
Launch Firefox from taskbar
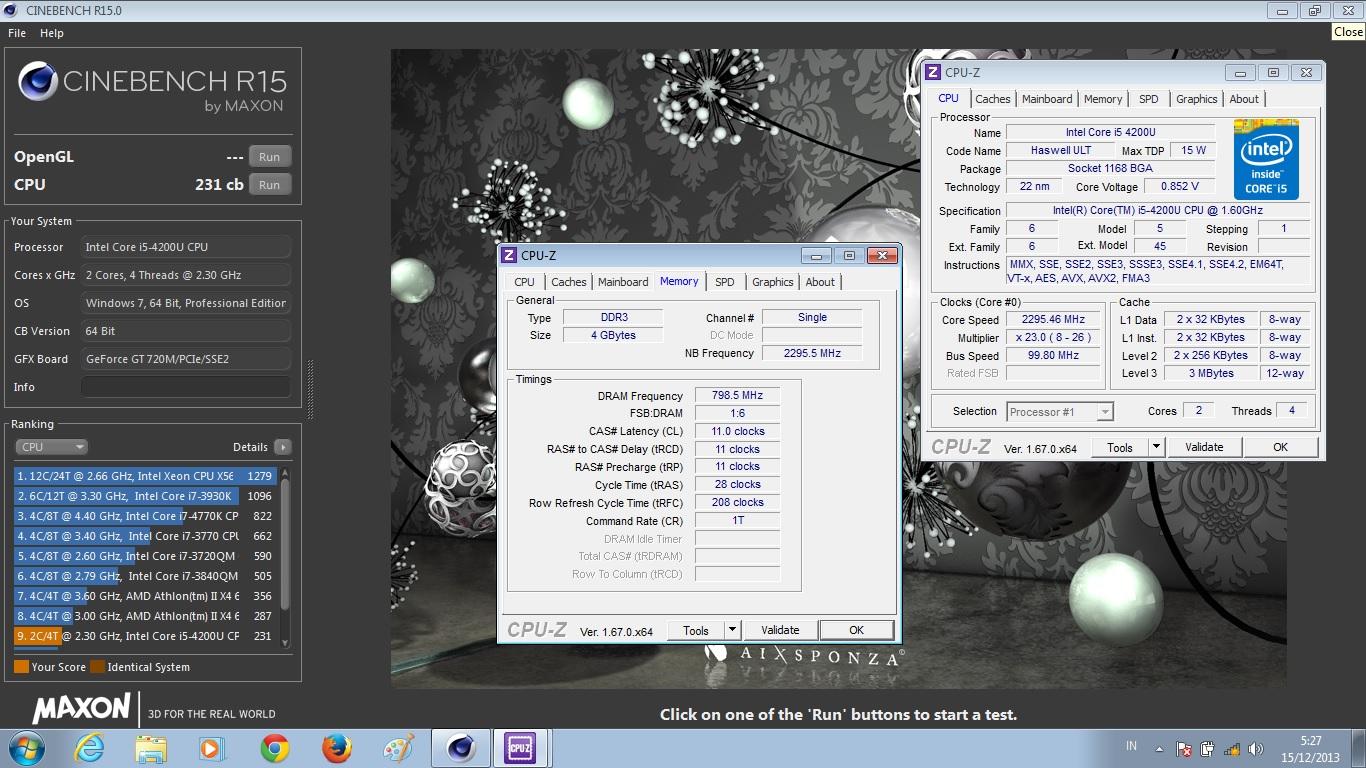click(337, 748)
